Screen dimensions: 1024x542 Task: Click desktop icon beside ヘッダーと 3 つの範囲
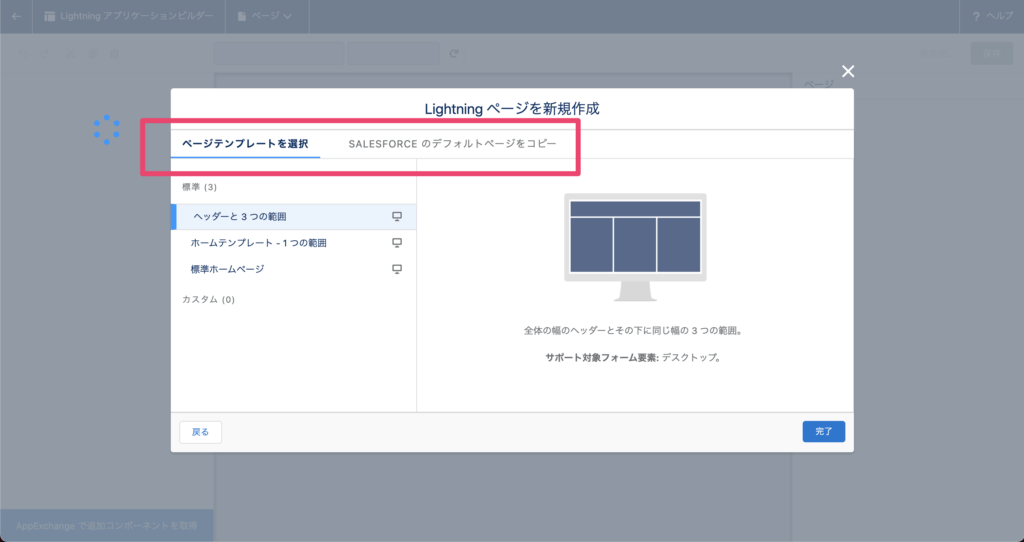click(x=397, y=216)
